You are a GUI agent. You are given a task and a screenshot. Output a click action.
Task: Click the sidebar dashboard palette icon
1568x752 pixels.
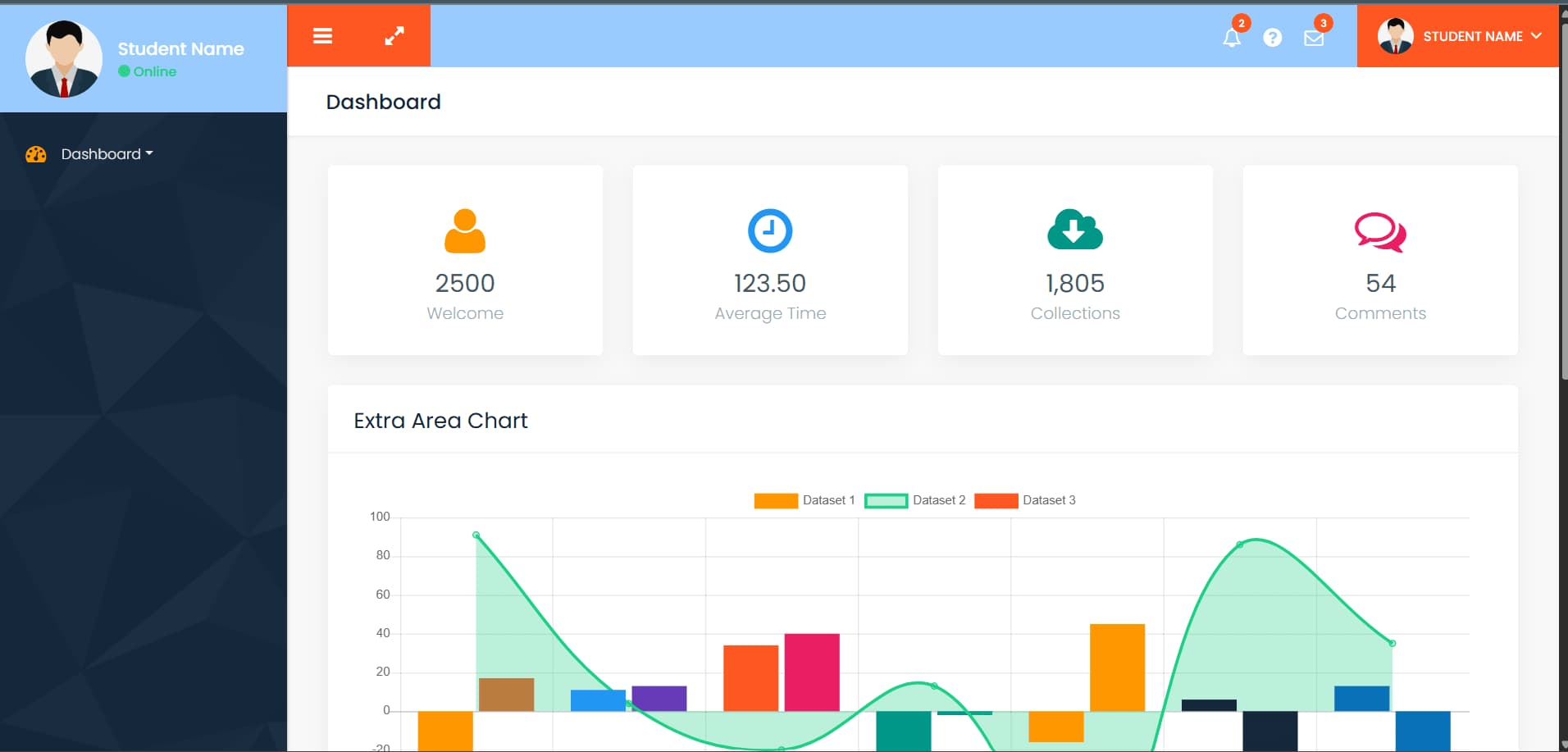click(x=36, y=154)
